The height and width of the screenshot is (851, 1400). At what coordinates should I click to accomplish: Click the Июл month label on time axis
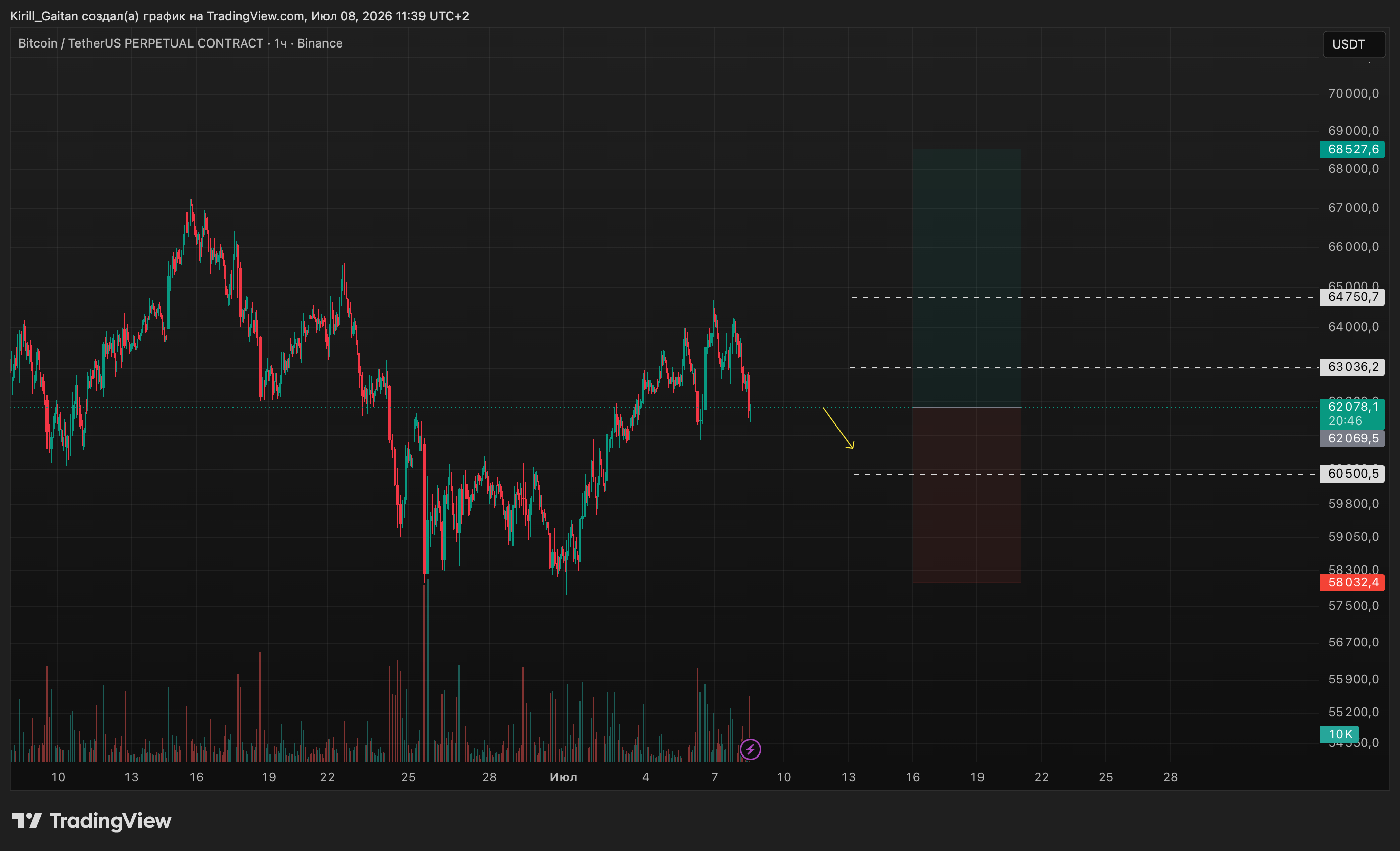tap(563, 777)
